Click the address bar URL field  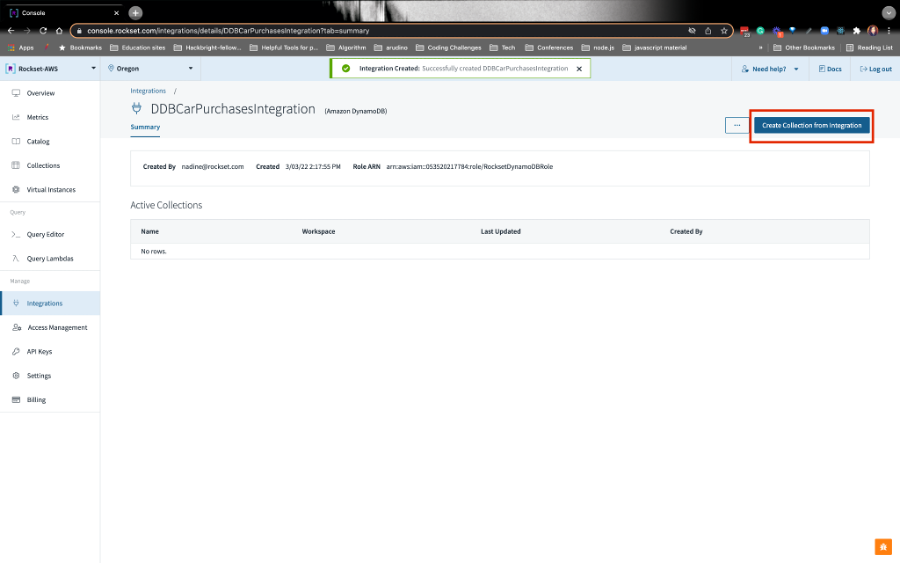(380, 31)
